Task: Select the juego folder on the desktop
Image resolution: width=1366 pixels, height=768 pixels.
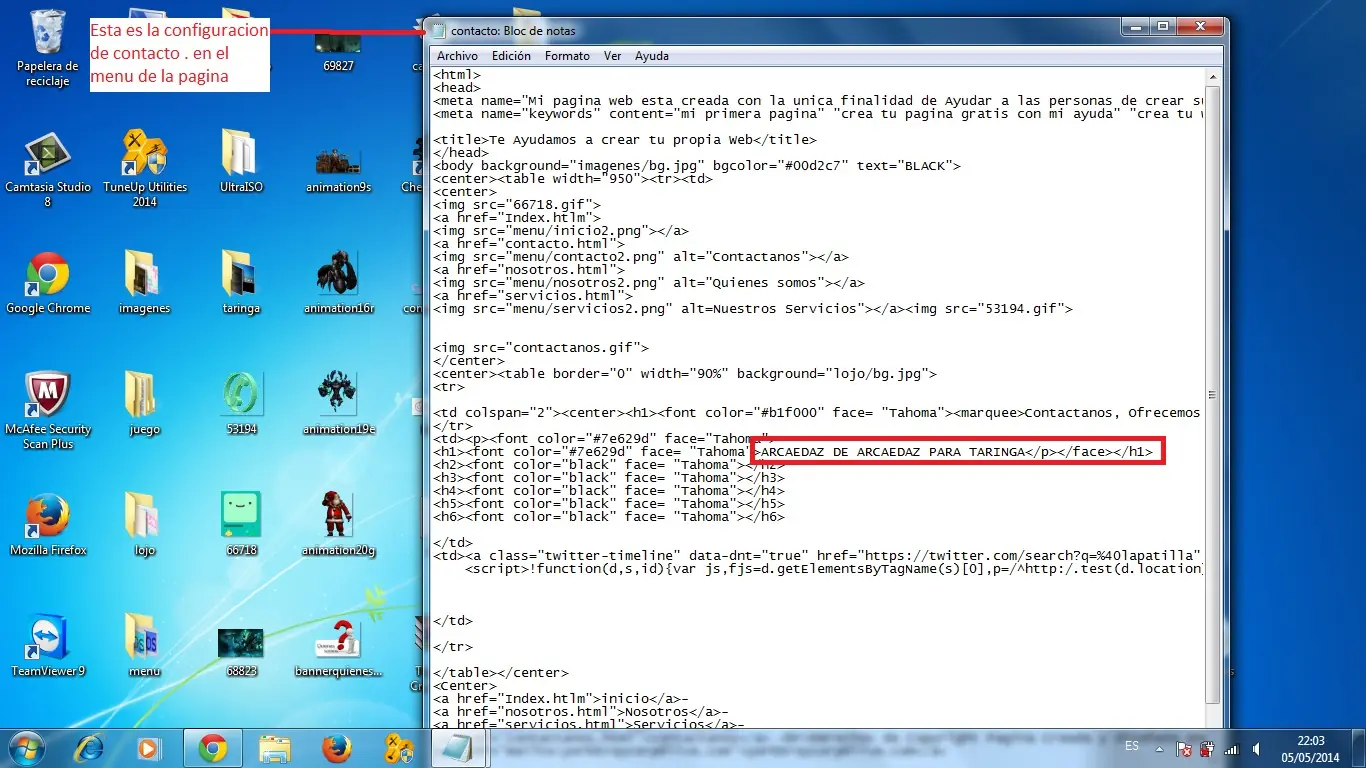Action: tap(144, 404)
